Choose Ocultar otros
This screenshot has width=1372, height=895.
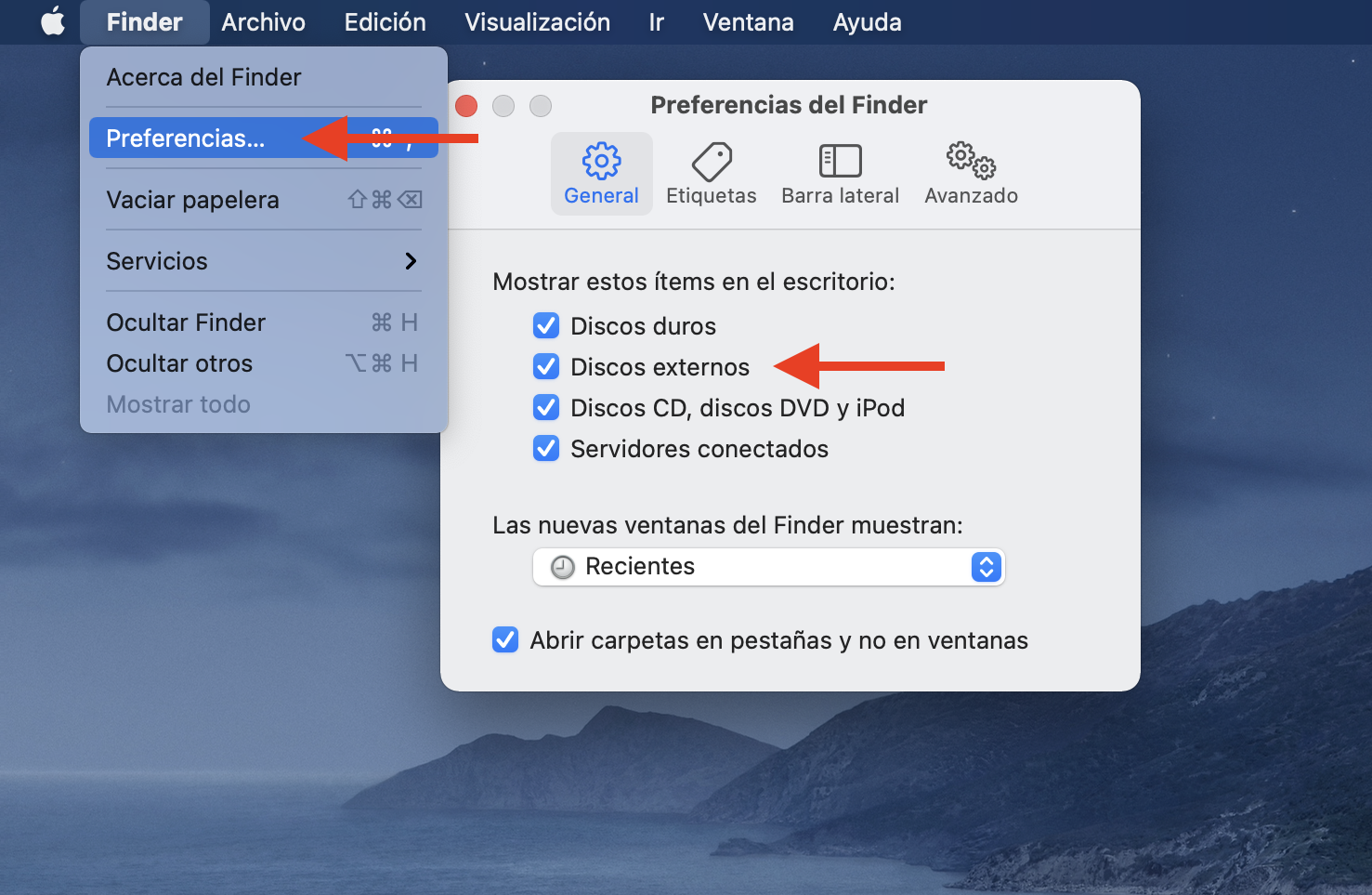point(264,363)
